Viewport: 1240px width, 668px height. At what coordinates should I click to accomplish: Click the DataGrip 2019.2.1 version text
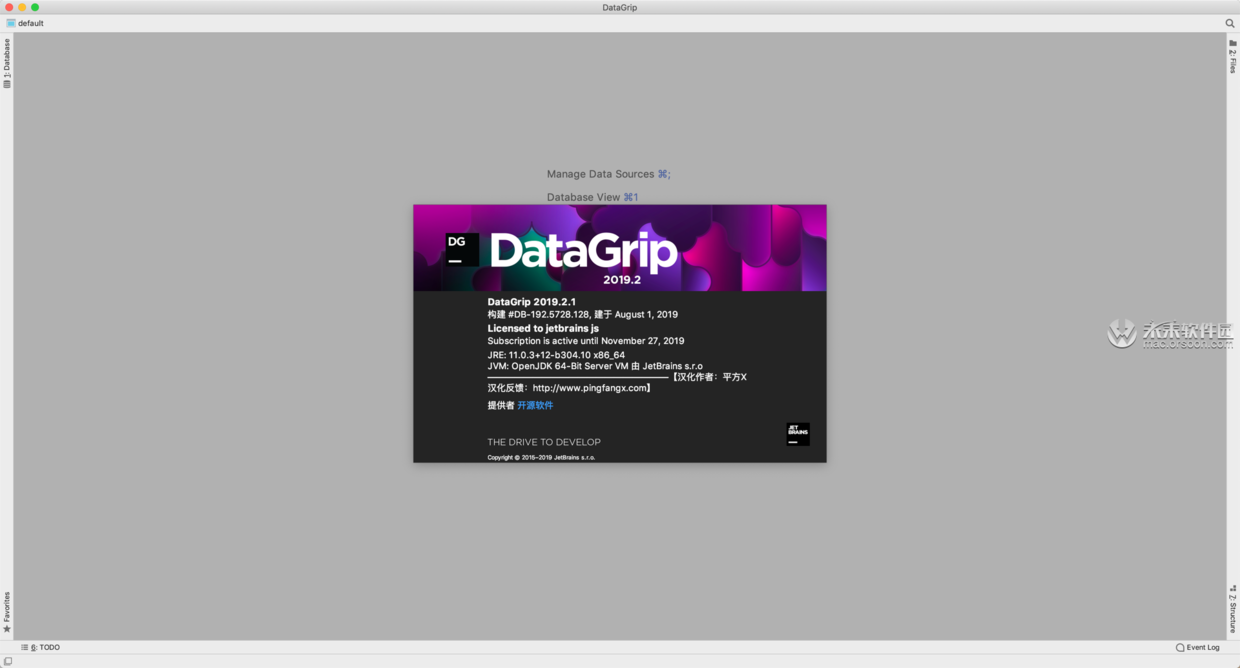(532, 301)
